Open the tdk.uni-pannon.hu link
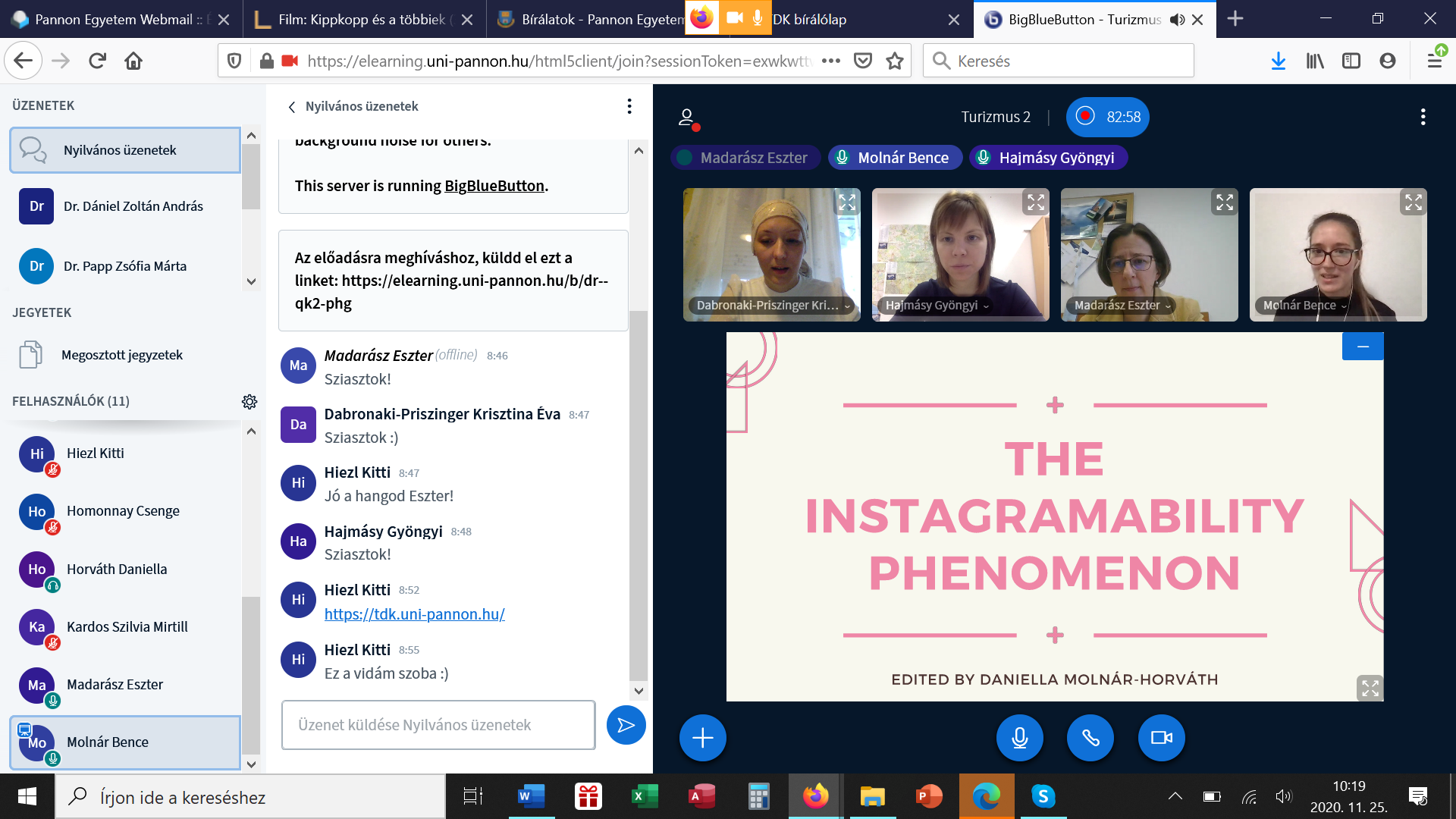The image size is (1456, 819). (414, 614)
